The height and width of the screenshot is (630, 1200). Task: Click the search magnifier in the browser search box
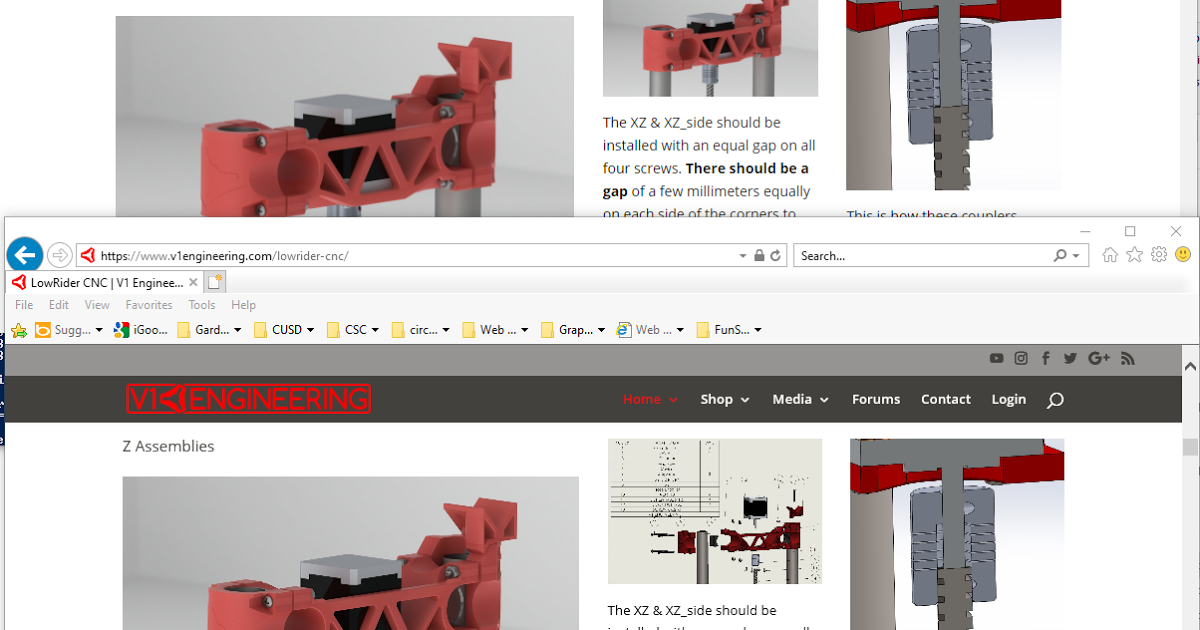(x=1060, y=256)
